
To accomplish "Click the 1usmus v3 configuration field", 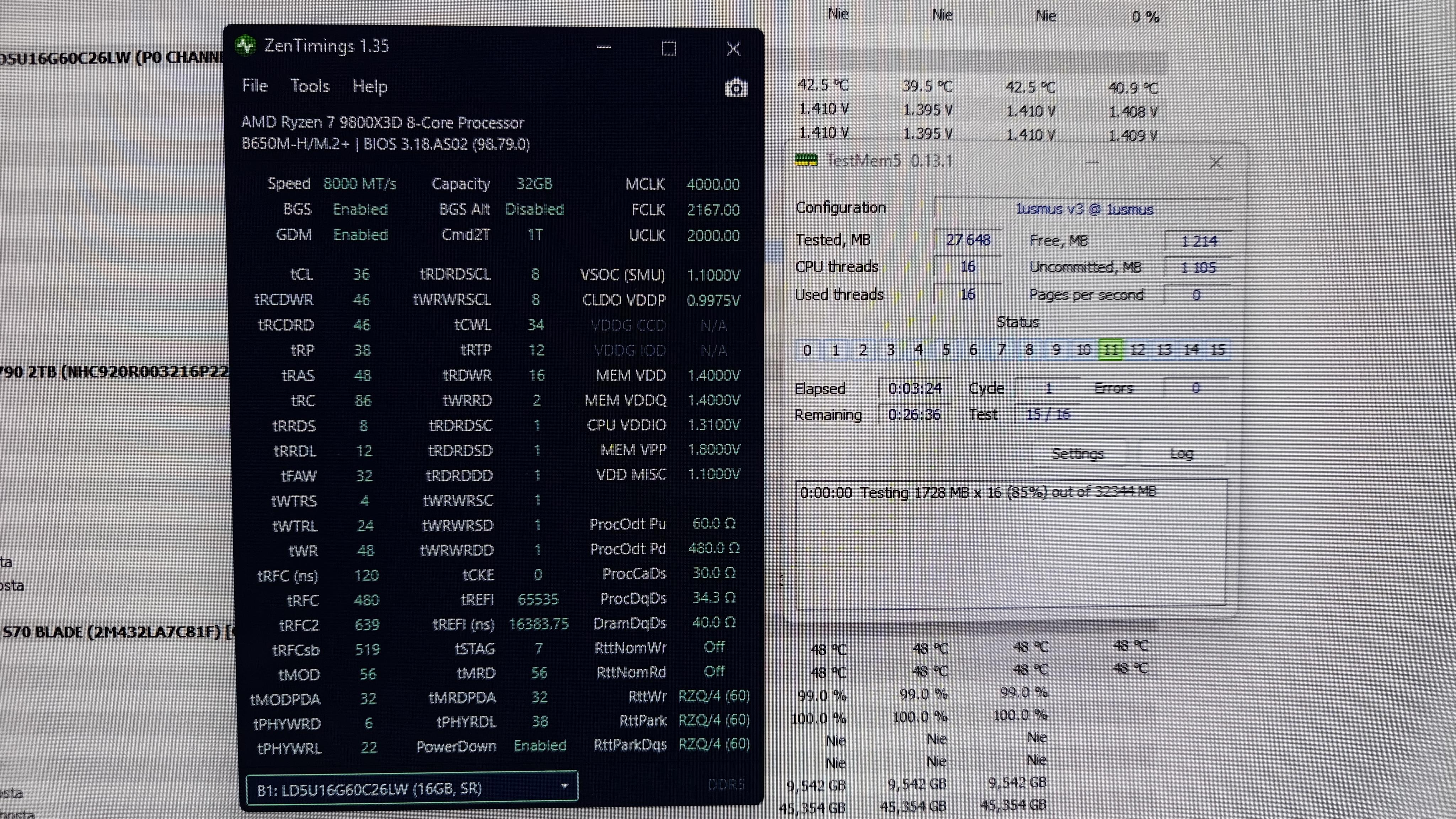I will (1083, 209).
